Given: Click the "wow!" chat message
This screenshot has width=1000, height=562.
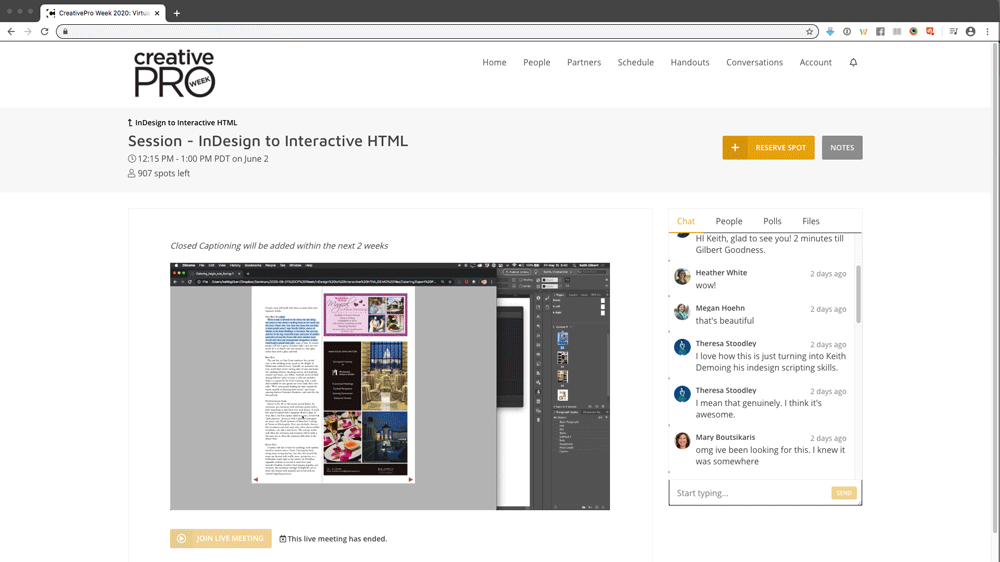Looking at the screenshot, I should tap(705, 285).
